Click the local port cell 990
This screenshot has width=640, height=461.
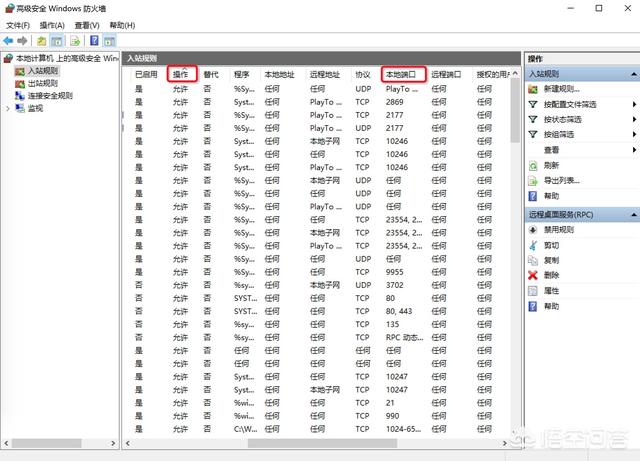tap(392, 416)
